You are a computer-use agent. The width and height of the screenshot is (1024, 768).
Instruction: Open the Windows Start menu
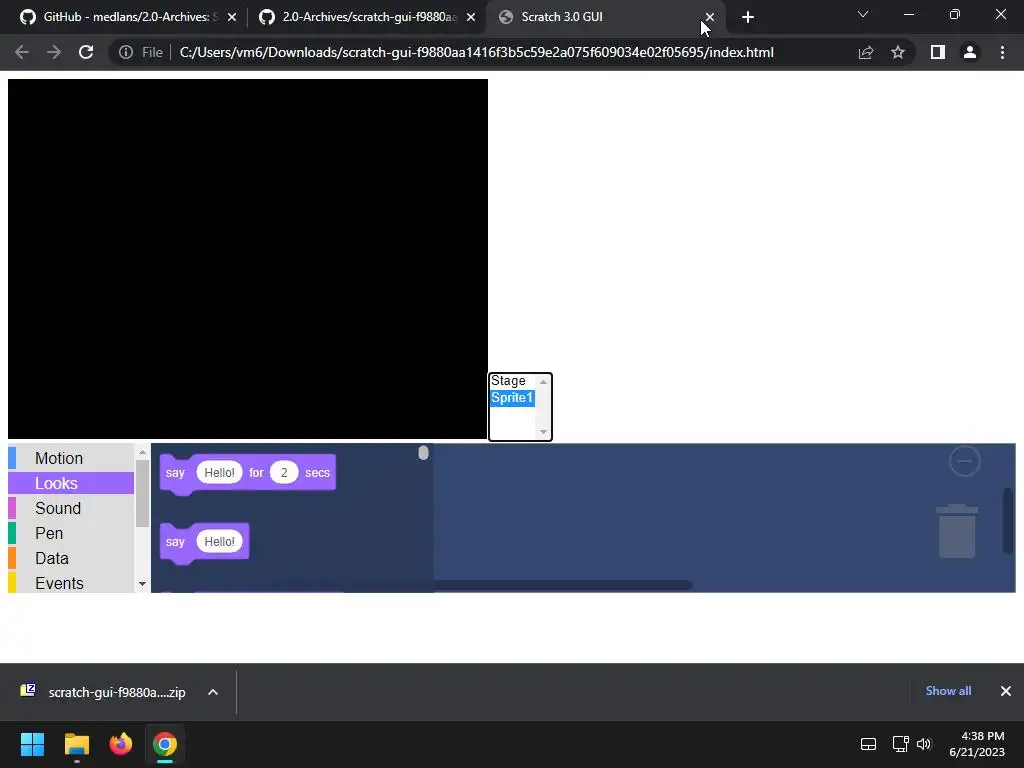tap(32, 744)
